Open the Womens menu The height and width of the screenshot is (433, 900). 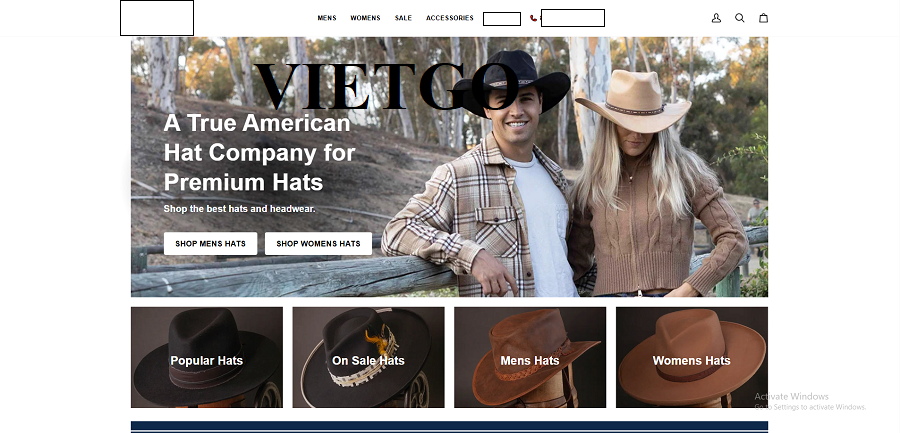click(365, 18)
